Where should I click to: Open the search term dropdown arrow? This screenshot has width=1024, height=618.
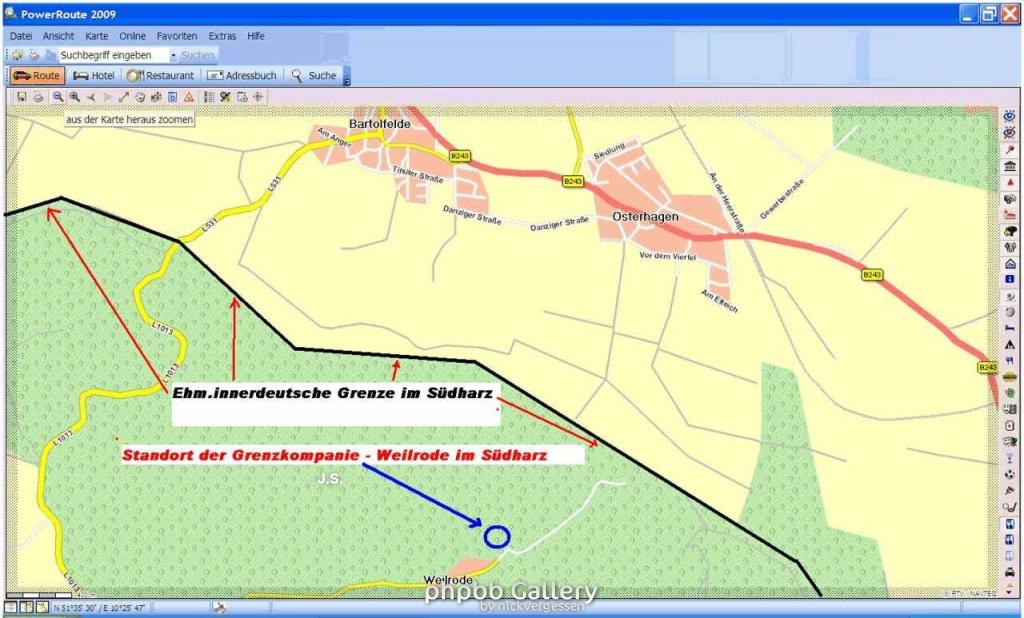(173, 55)
